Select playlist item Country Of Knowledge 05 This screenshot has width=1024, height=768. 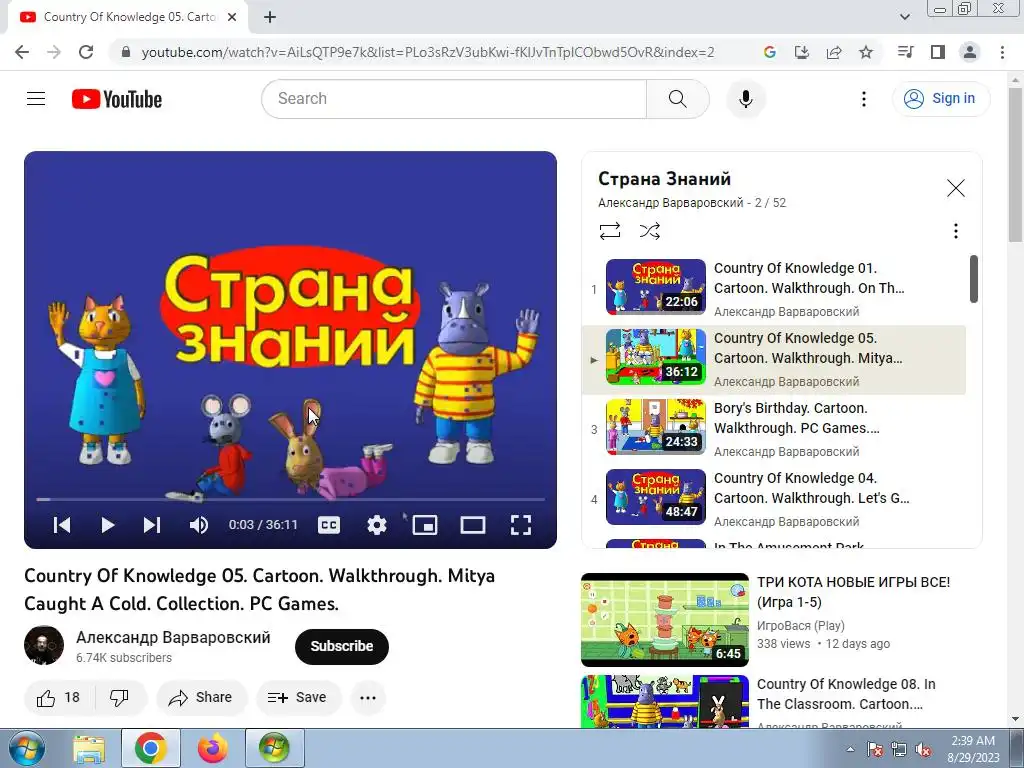point(773,360)
